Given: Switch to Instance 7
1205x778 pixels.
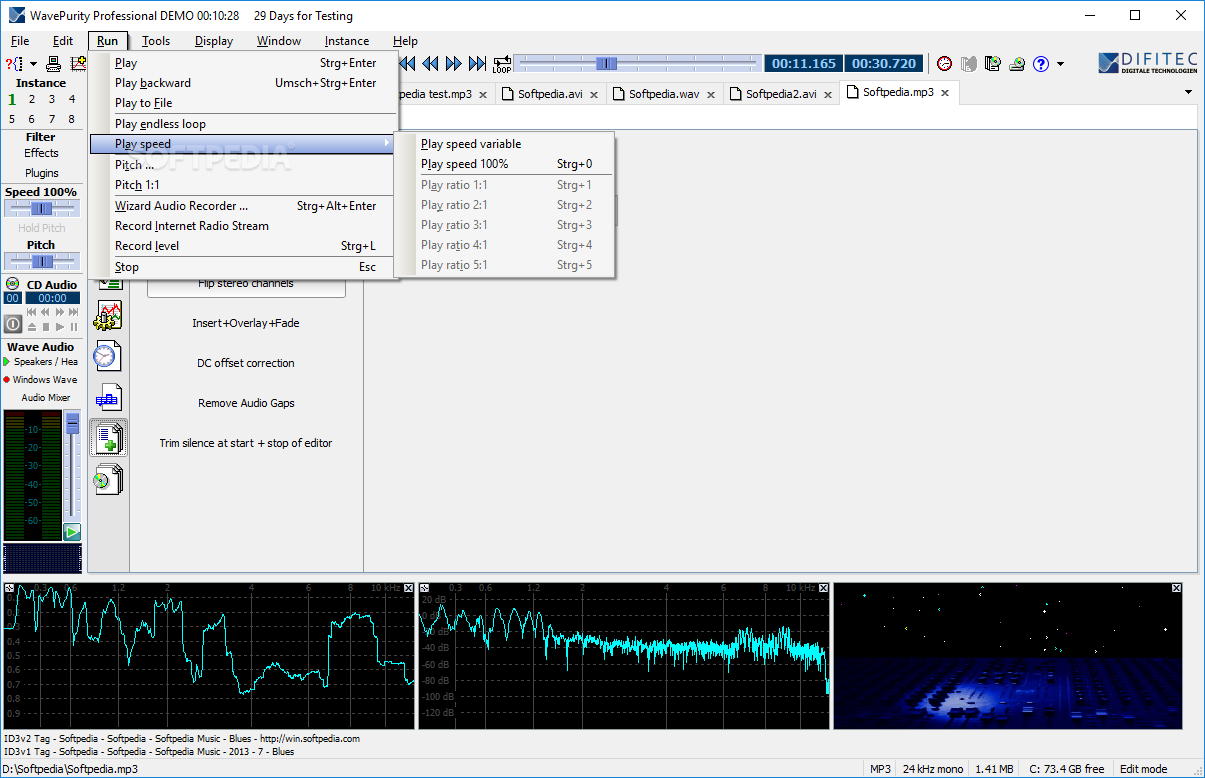Looking at the screenshot, I should click(x=52, y=119).
